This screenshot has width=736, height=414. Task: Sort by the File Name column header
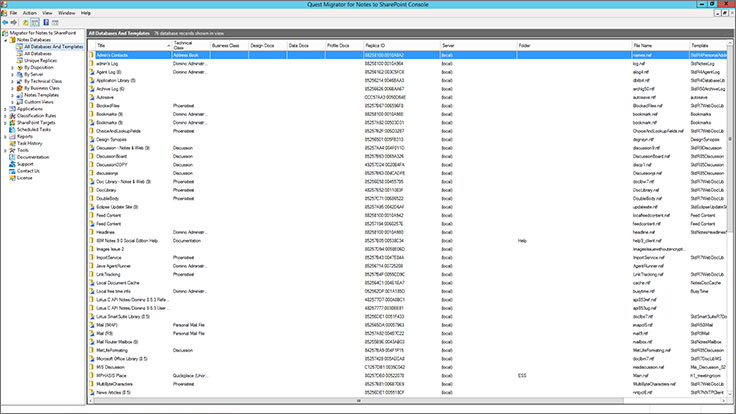[660, 46]
